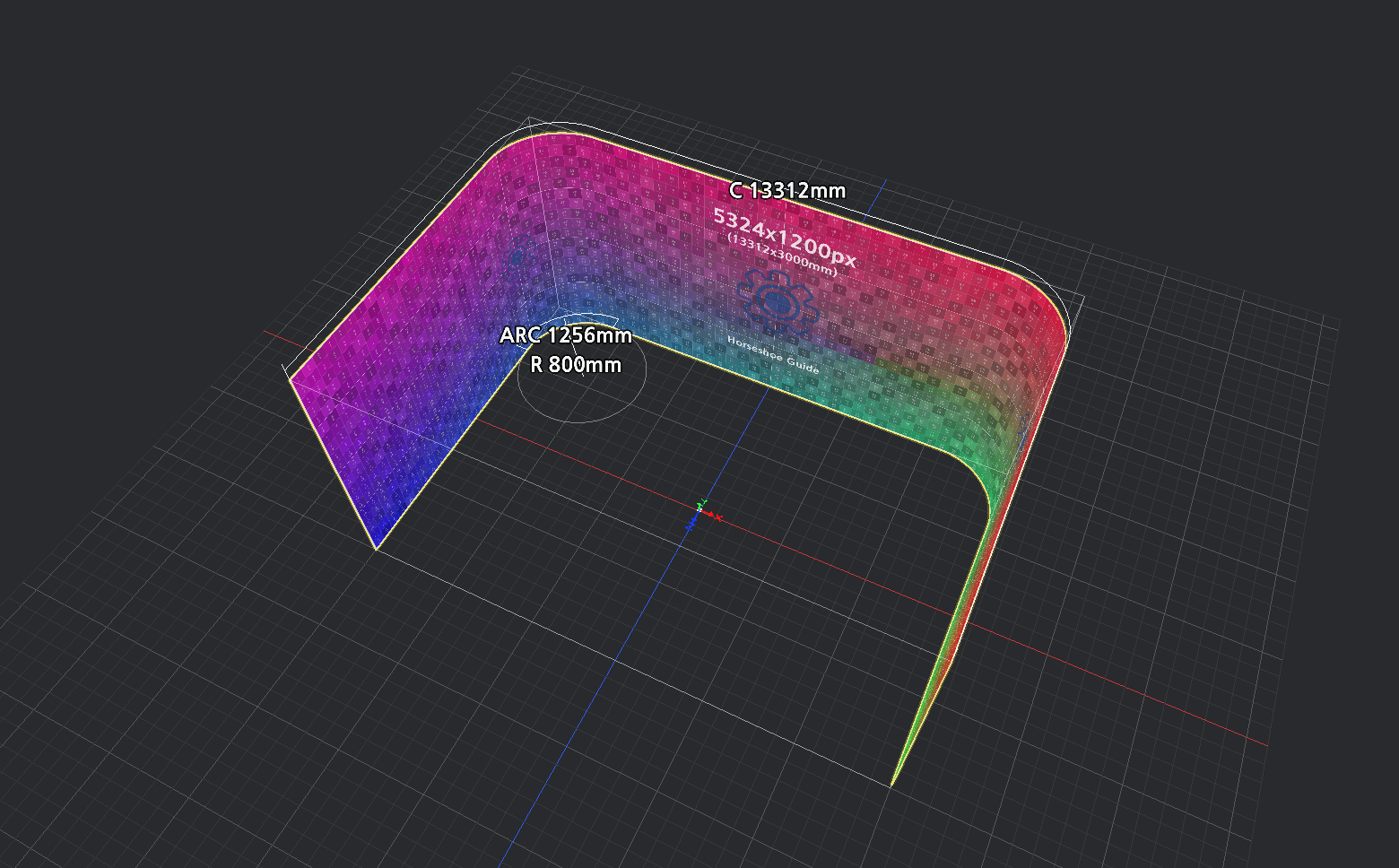Click the "R 800mm" radius label
The height and width of the screenshot is (868, 1399).
coord(576,365)
